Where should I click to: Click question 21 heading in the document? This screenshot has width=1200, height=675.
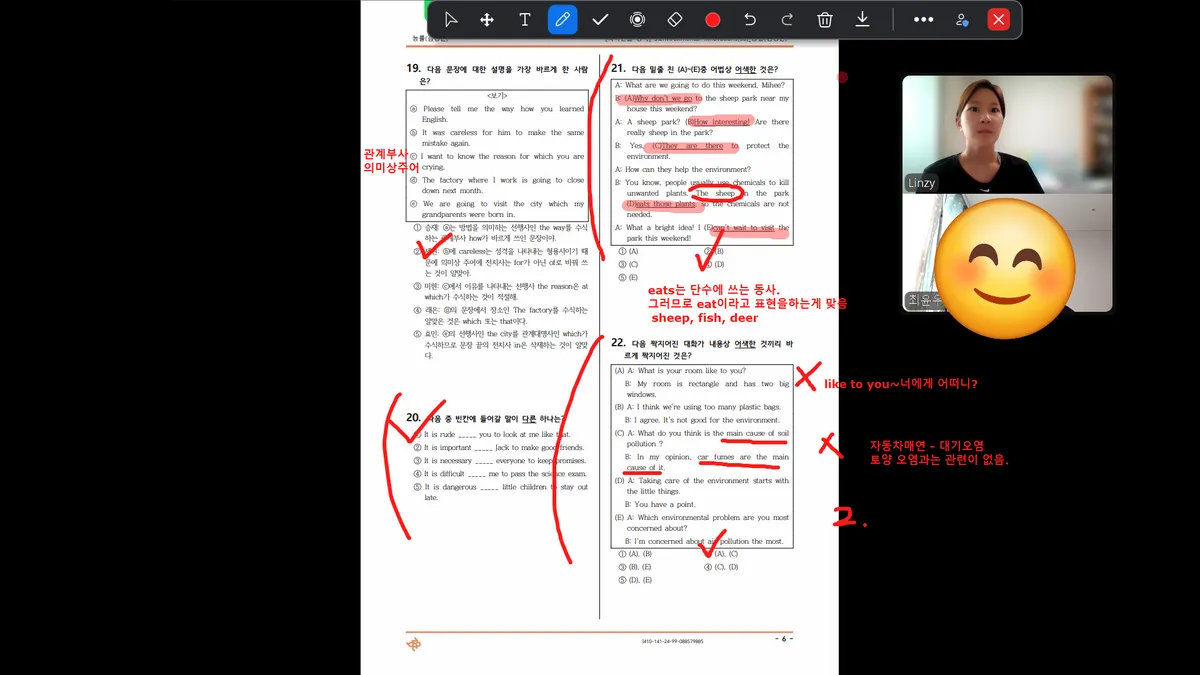700,69
